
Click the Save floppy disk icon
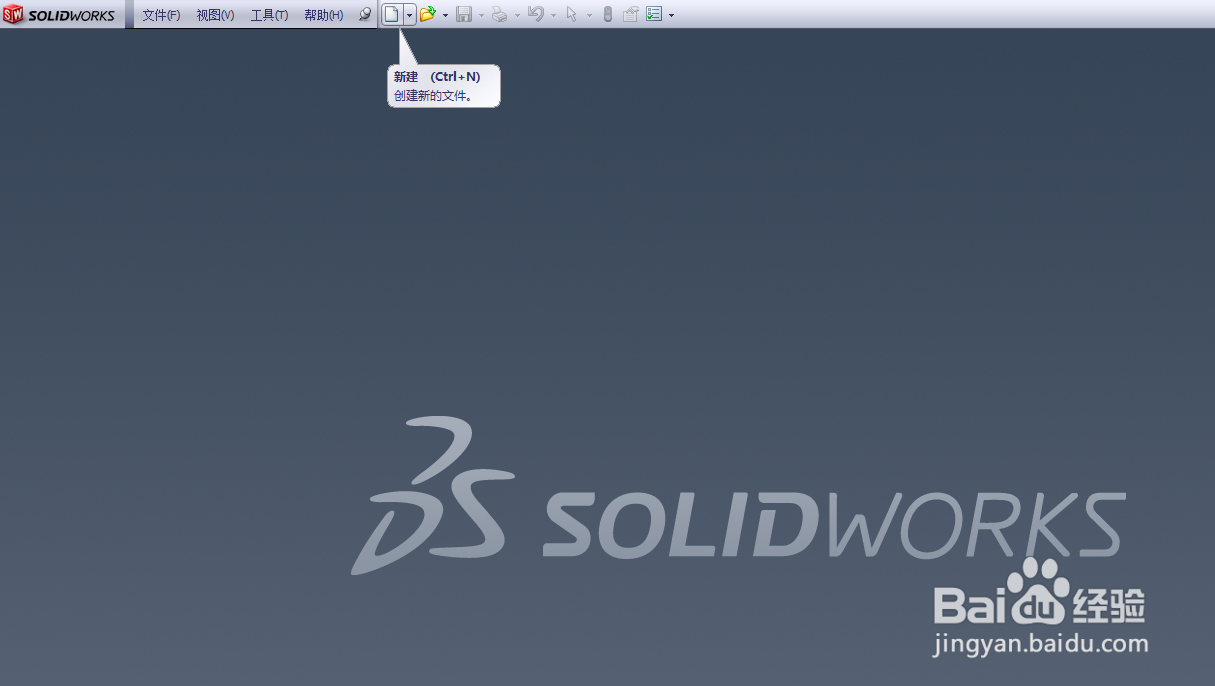click(x=464, y=15)
